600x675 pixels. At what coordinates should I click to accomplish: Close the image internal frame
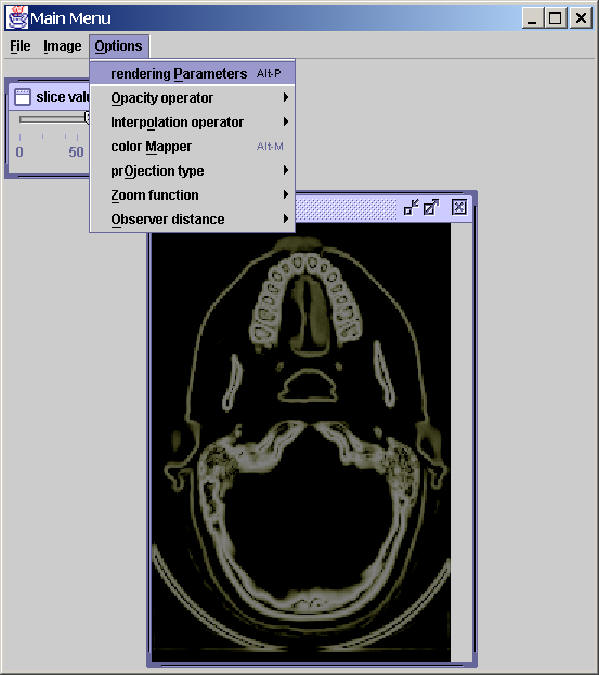(x=459, y=207)
